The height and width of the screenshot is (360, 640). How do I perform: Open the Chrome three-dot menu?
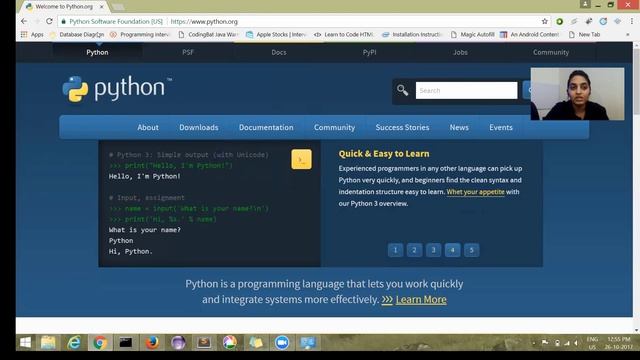632,21
